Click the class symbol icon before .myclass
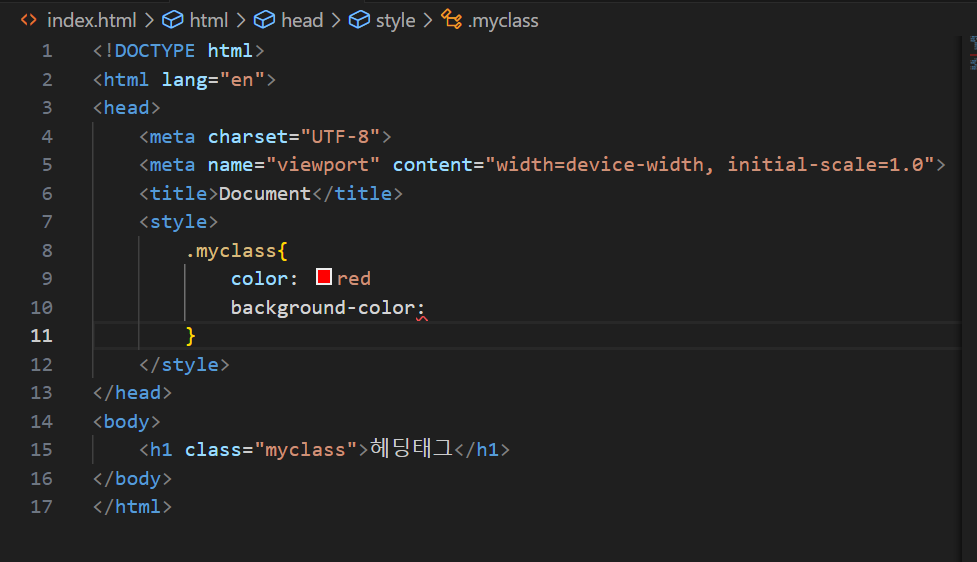 point(452,19)
